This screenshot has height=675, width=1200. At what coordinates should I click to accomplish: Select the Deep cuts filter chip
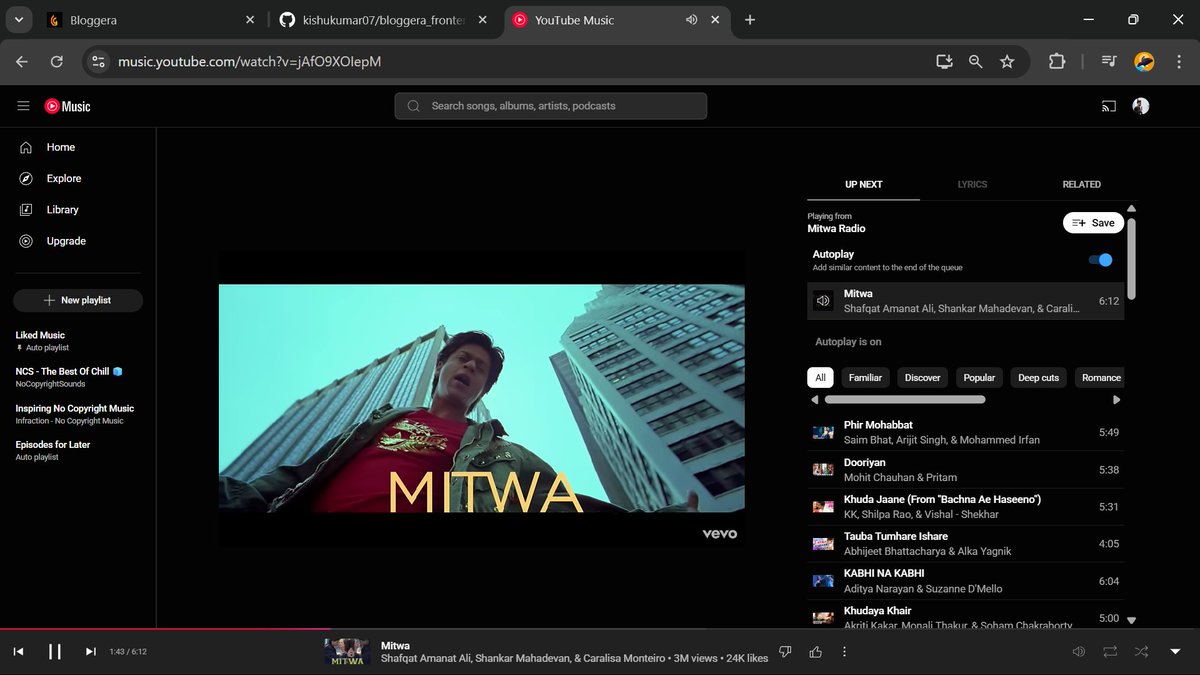[x=1038, y=378]
